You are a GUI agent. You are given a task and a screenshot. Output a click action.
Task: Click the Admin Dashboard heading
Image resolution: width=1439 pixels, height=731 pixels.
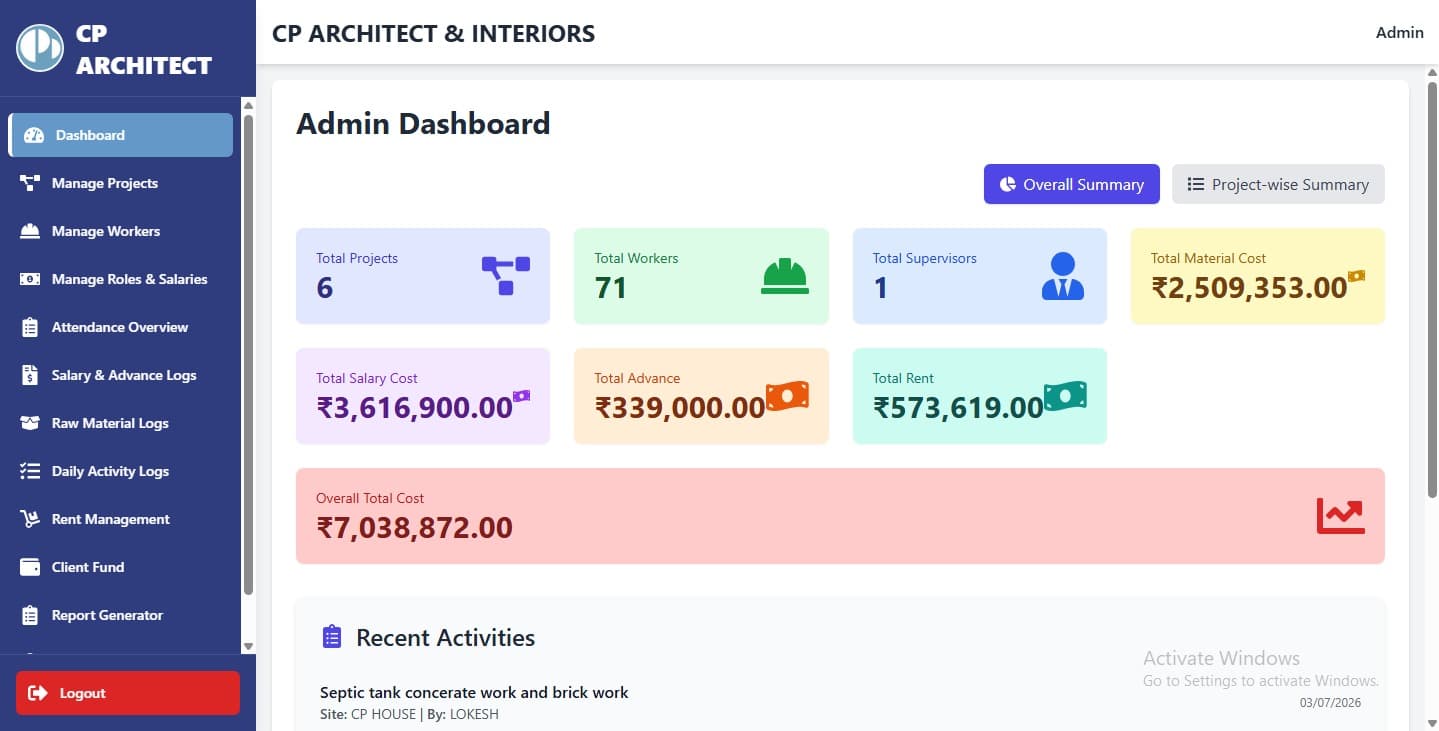pos(423,123)
